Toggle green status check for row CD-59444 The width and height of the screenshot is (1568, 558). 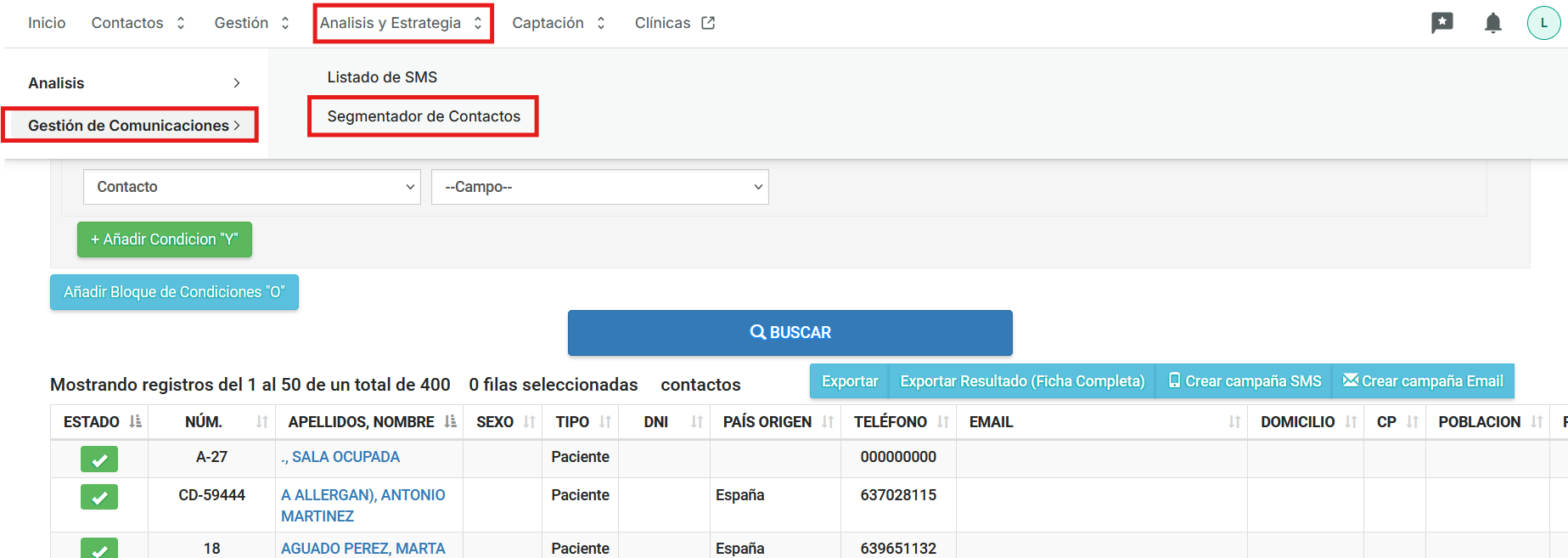pos(99,497)
